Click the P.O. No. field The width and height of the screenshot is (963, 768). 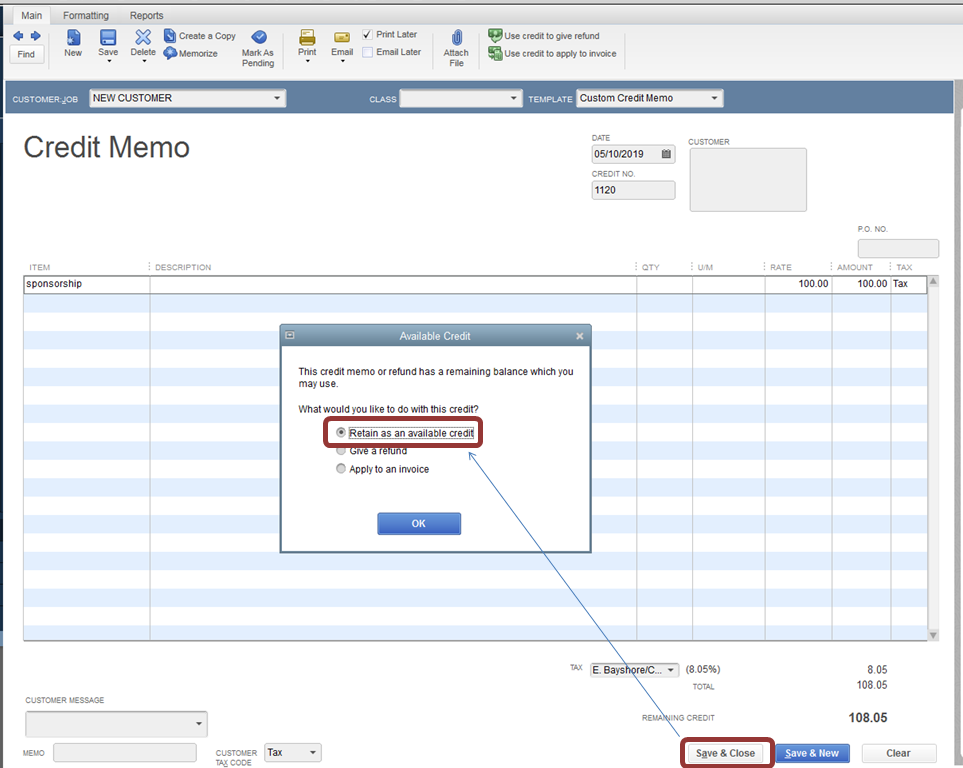point(898,248)
